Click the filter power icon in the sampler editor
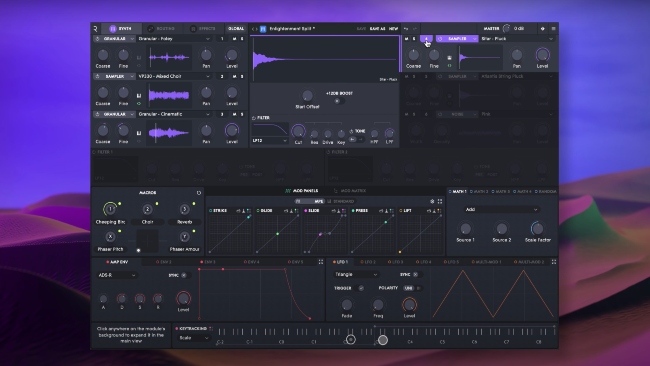 pos(253,118)
